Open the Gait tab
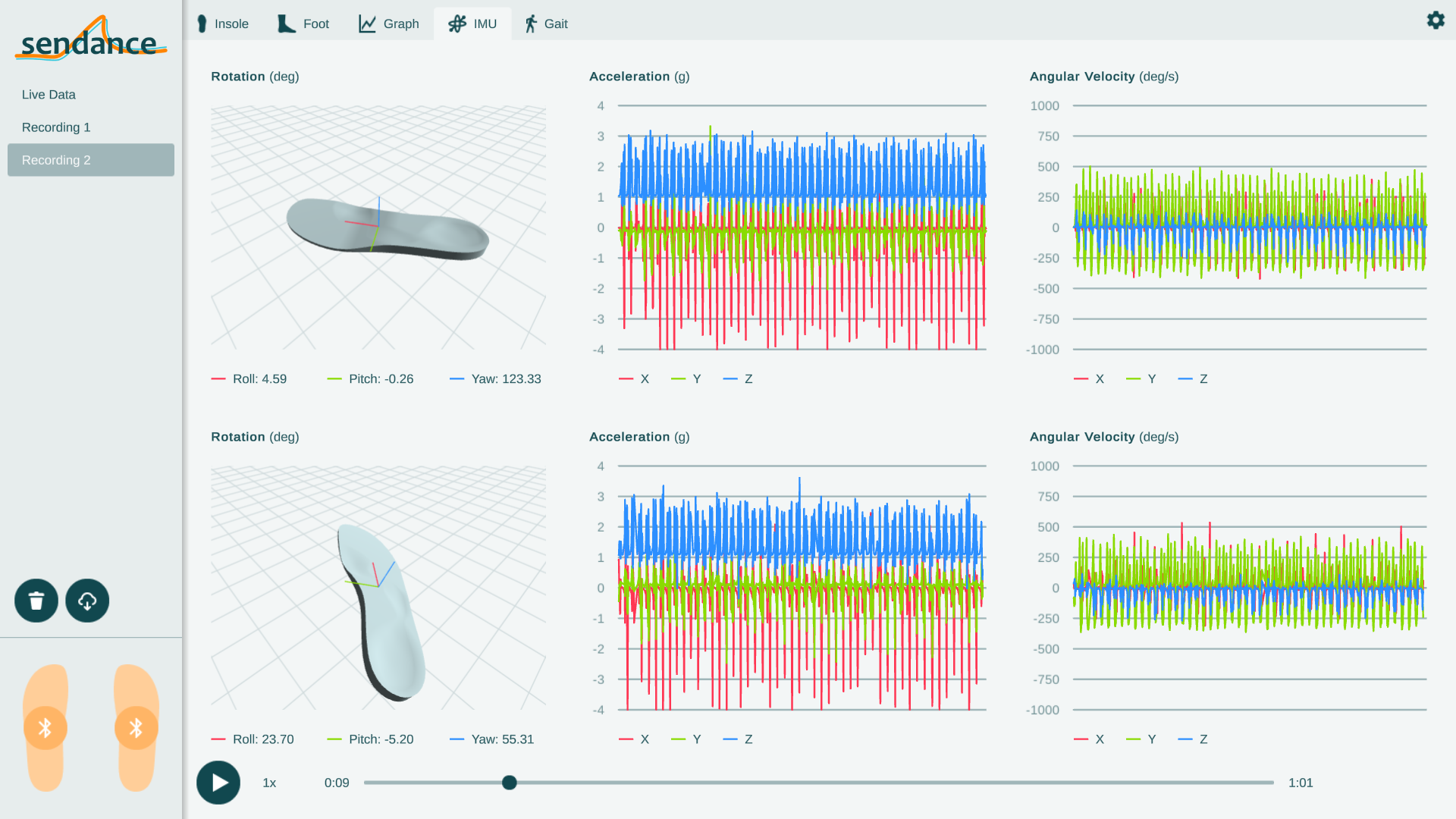Screen dimensions: 1456x819 point(546,24)
